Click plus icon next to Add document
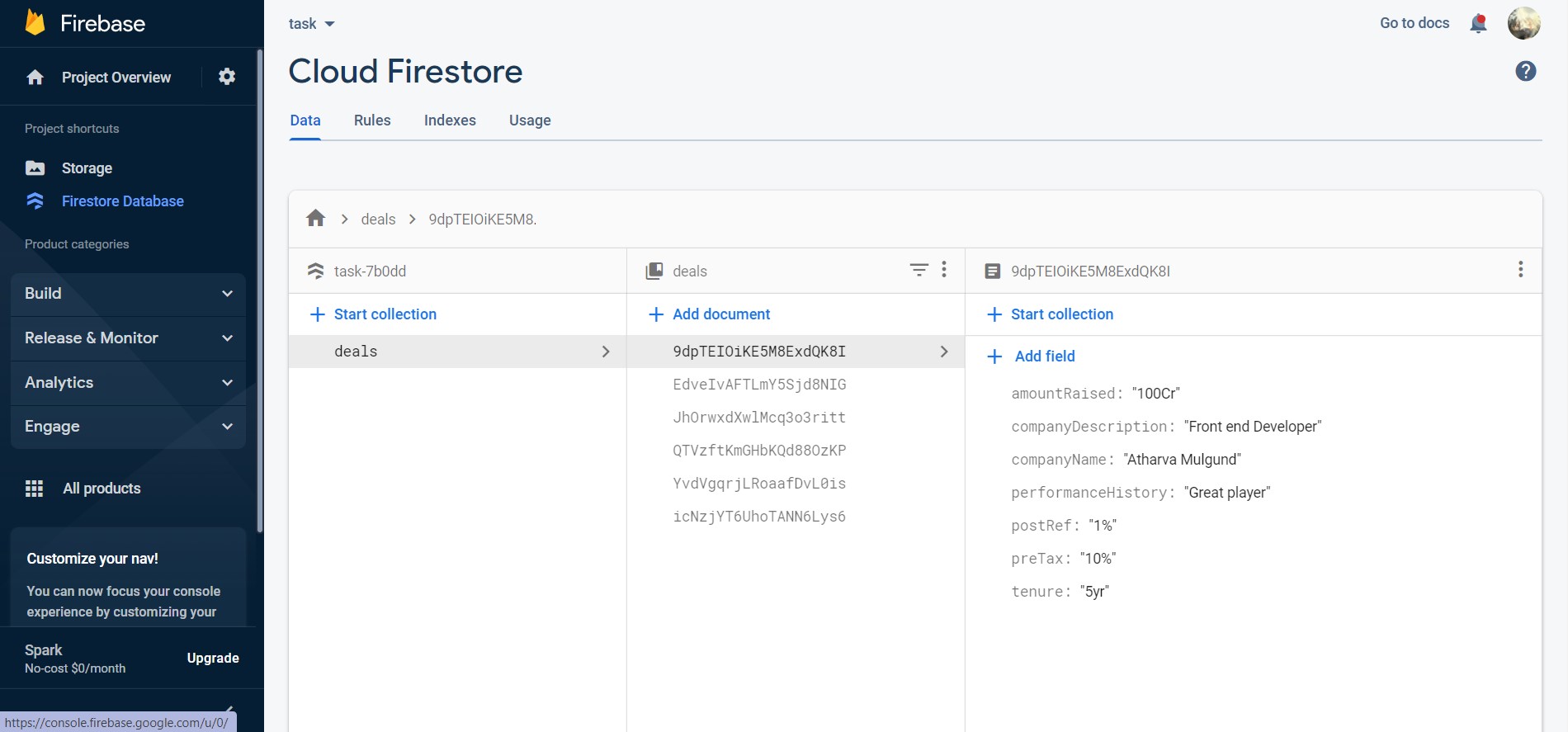The width and height of the screenshot is (1568, 732). 656,314
